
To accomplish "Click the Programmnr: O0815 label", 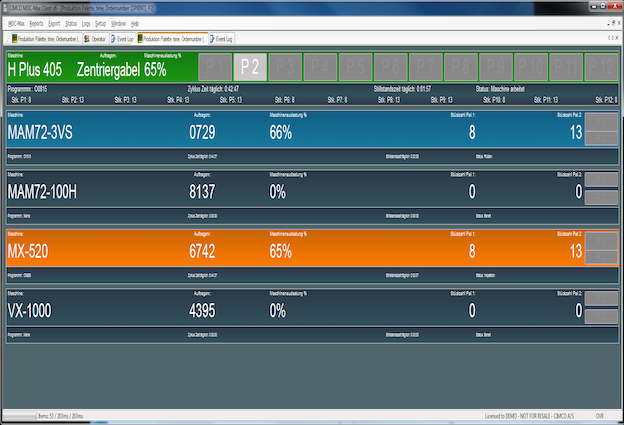I will pyautogui.click(x=27, y=89).
